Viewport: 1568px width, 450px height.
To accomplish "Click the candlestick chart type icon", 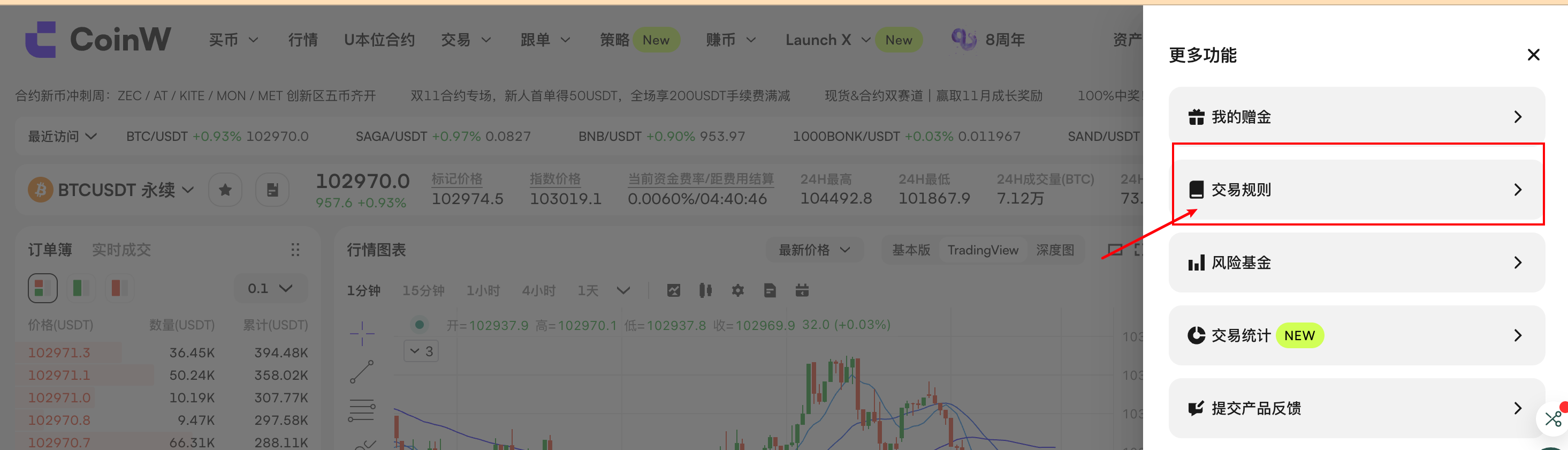I will click(x=705, y=290).
